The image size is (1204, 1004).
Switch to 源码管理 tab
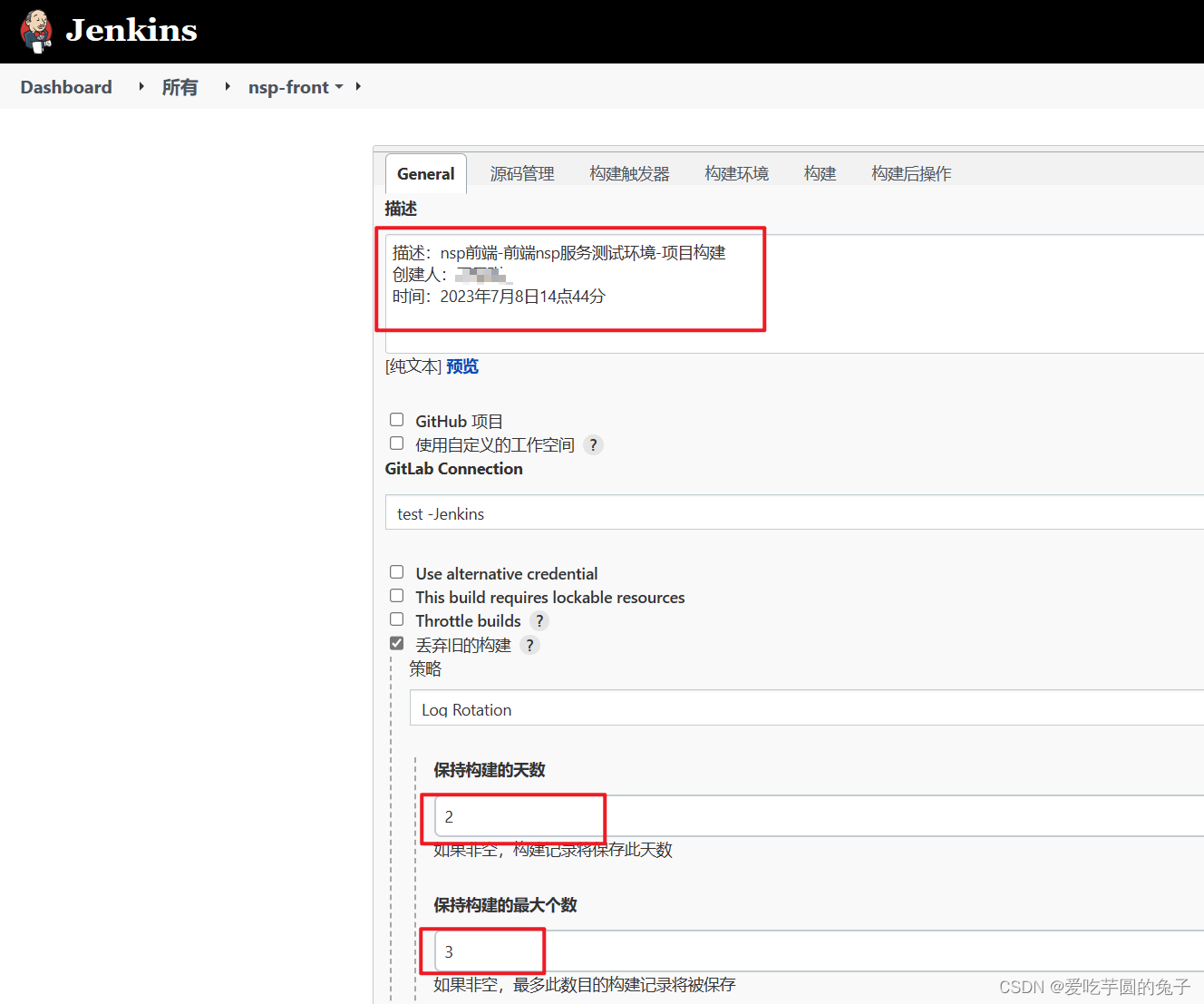click(x=522, y=173)
